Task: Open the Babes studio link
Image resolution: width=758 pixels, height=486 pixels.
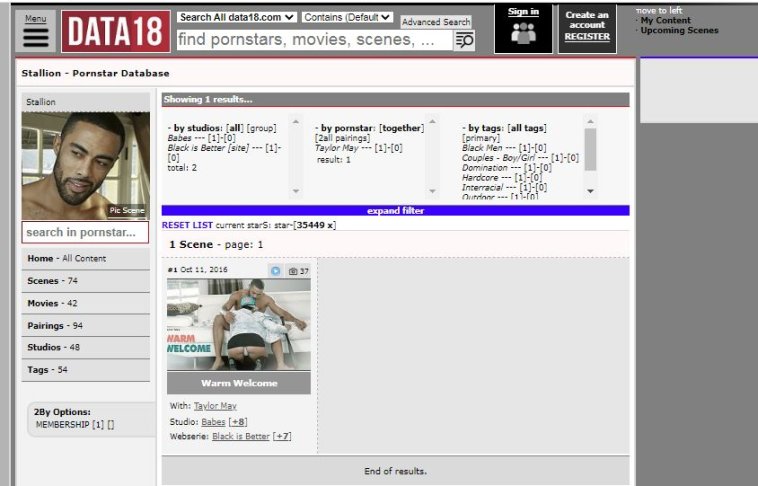Action: click(x=213, y=422)
